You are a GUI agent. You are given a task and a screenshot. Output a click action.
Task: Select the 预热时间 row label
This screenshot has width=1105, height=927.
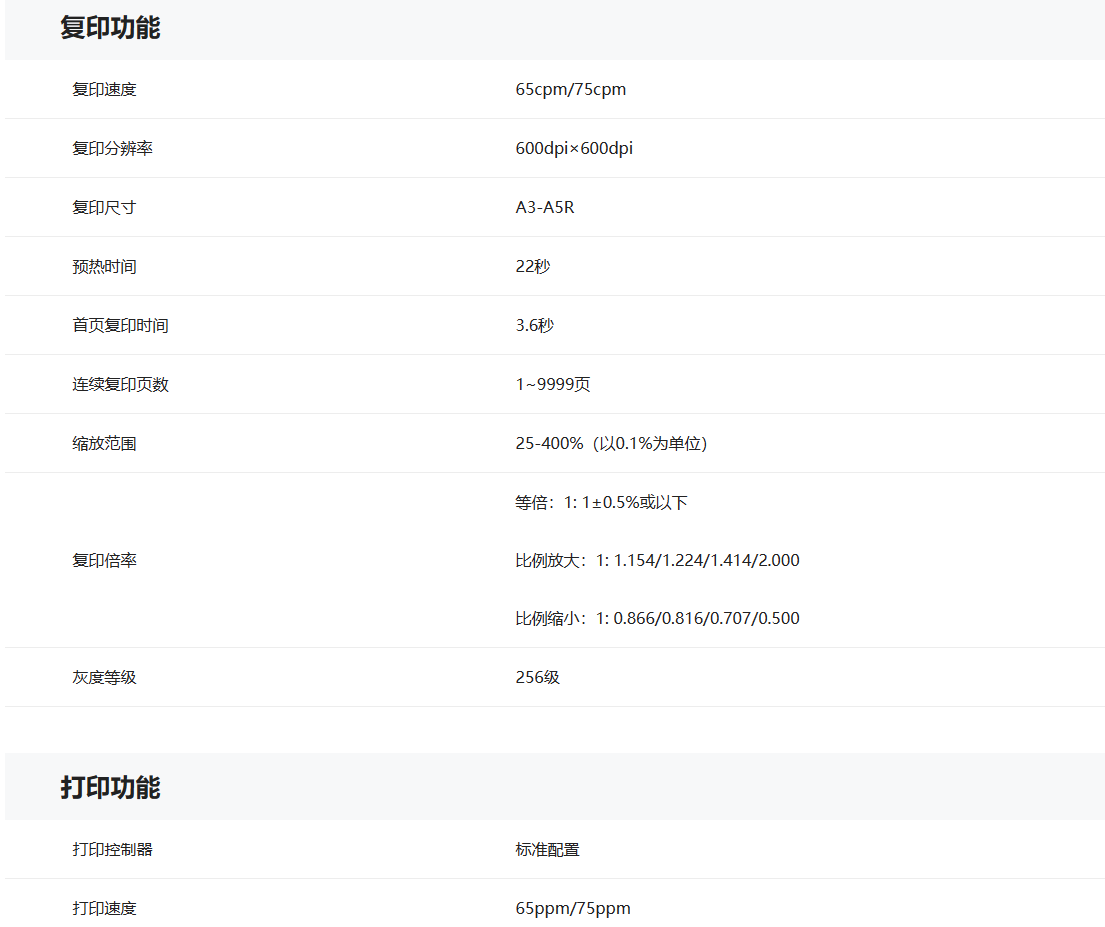tap(104, 266)
